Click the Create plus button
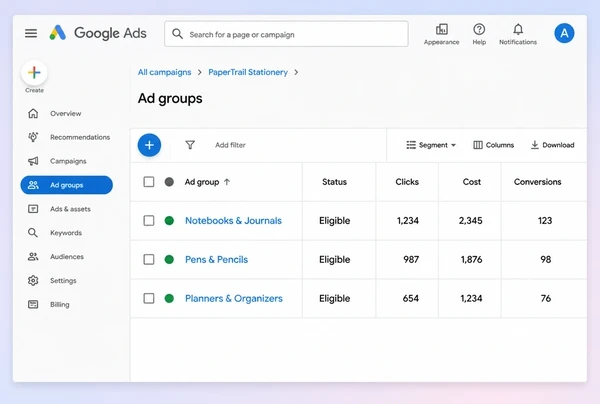Viewport: 600px width, 404px height. point(34,73)
